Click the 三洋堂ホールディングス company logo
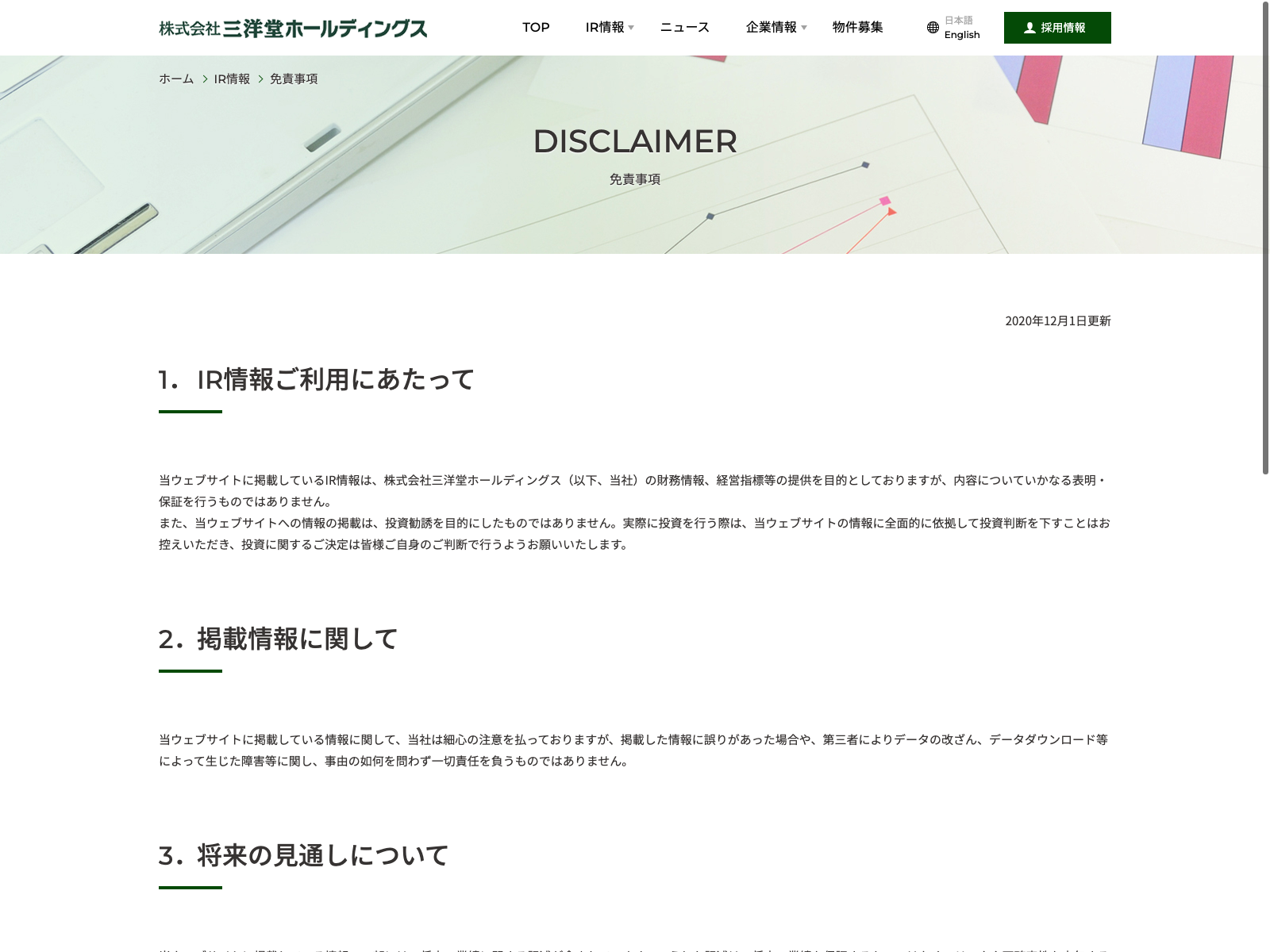The height and width of the screenshot is (952, 1270). click(293, 29)
